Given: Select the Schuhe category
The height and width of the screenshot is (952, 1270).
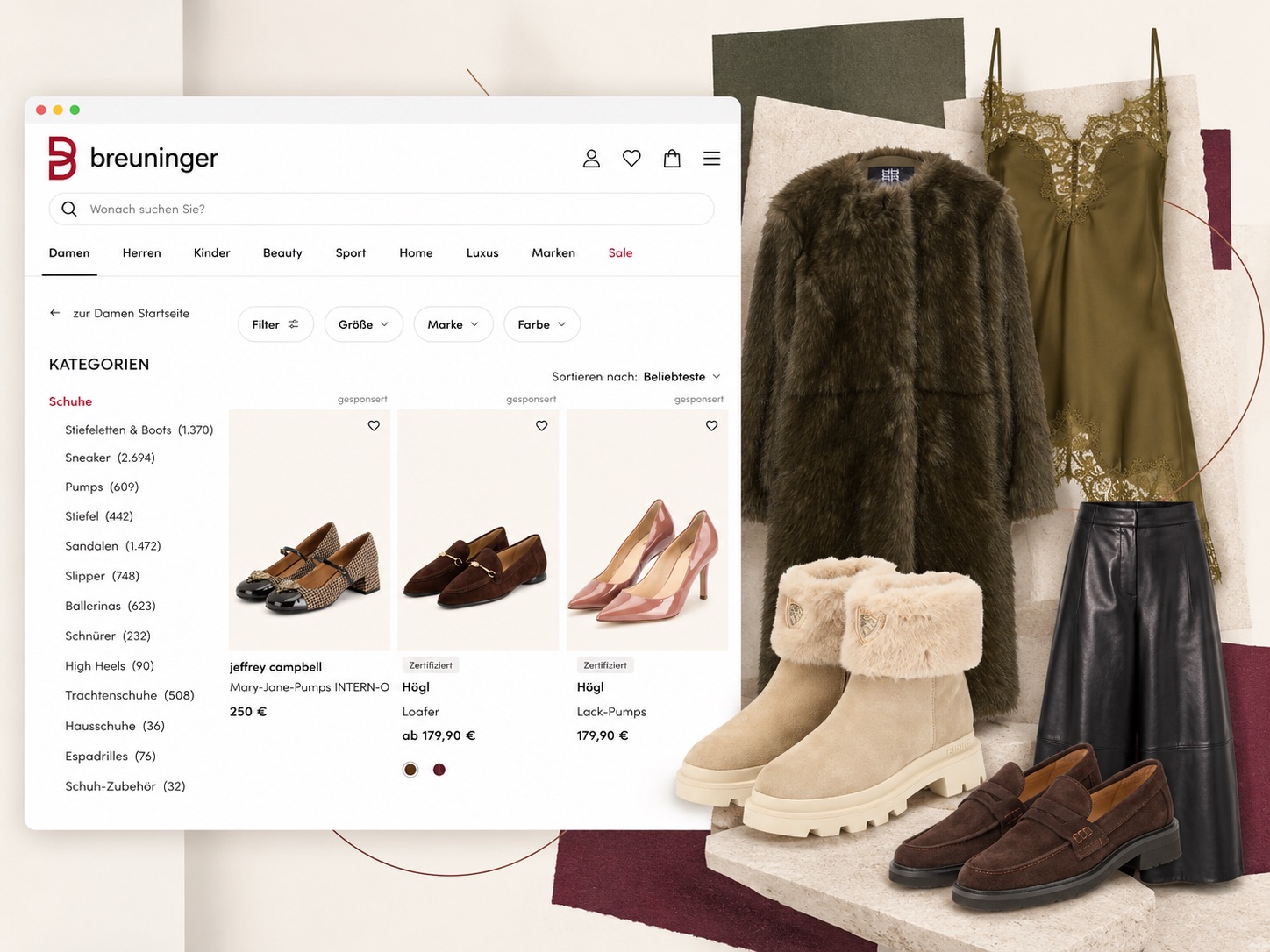Looking at the screenshot, I should point(70,401).
